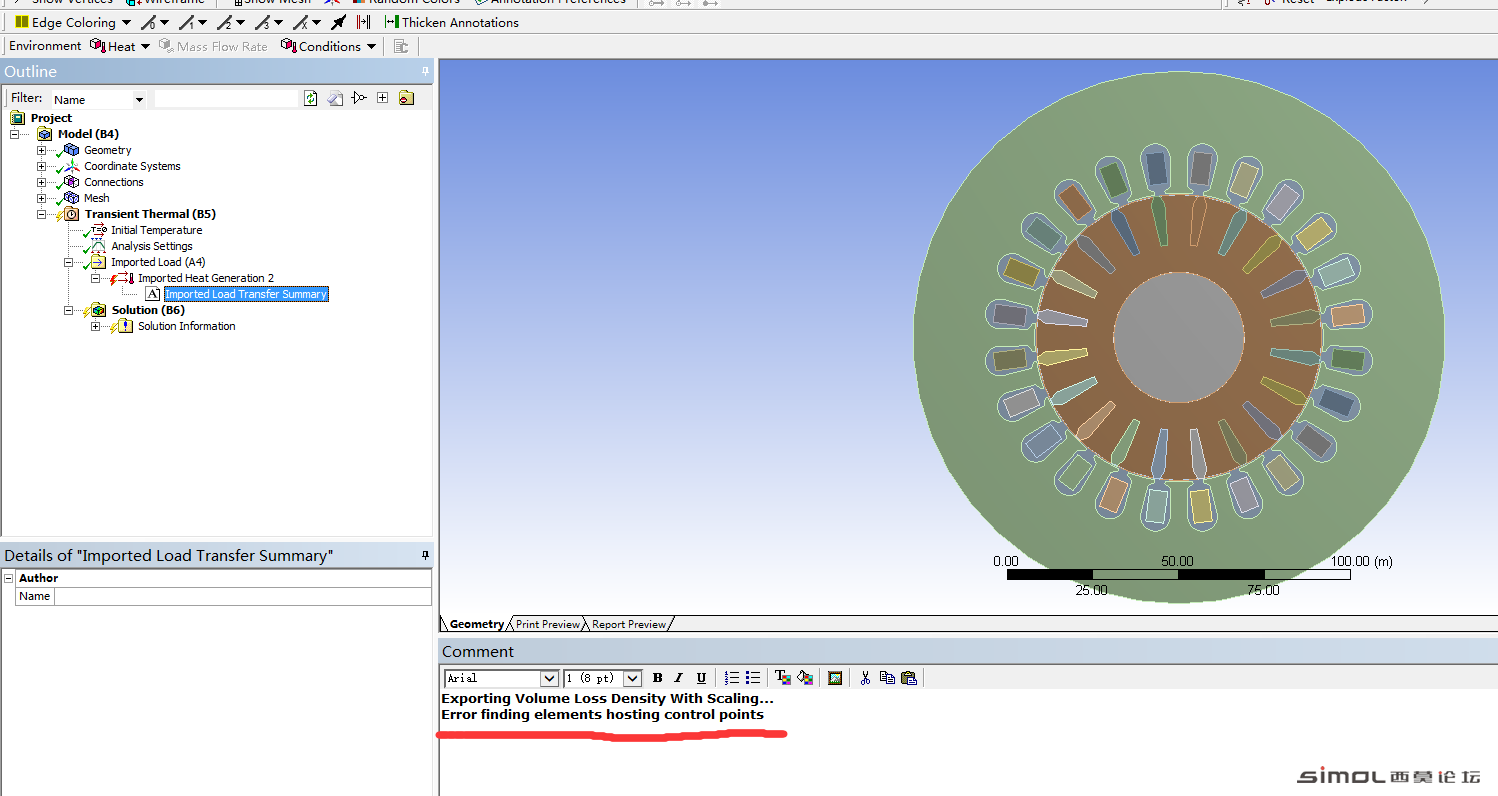Click the black arrow direction icon
Viewport: 1498px width, 796px height.
coord(339,22)
